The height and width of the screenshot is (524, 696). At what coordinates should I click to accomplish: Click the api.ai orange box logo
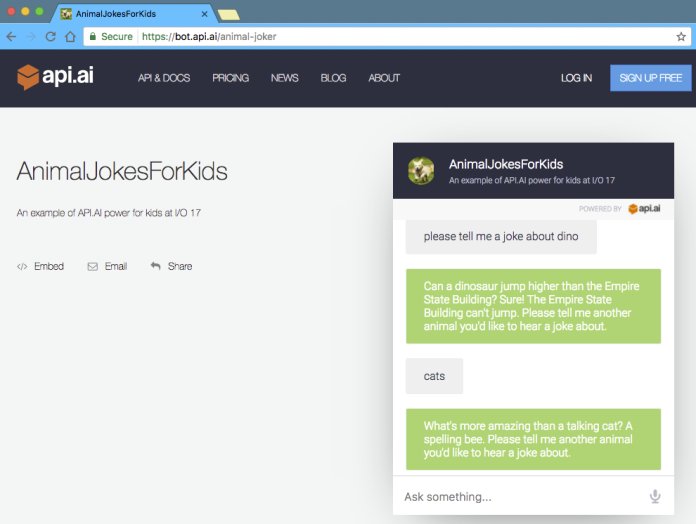[28, 77]
